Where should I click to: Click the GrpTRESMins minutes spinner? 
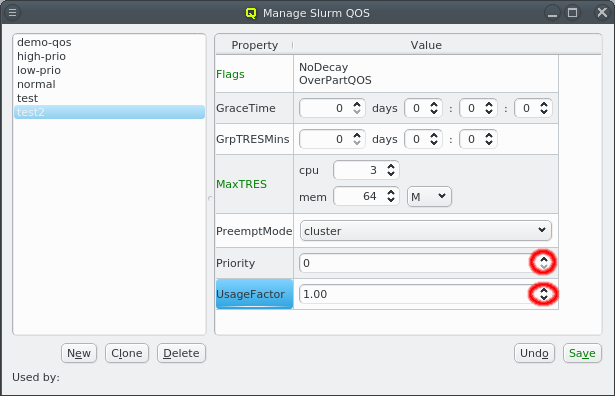(x=479, y=139)
